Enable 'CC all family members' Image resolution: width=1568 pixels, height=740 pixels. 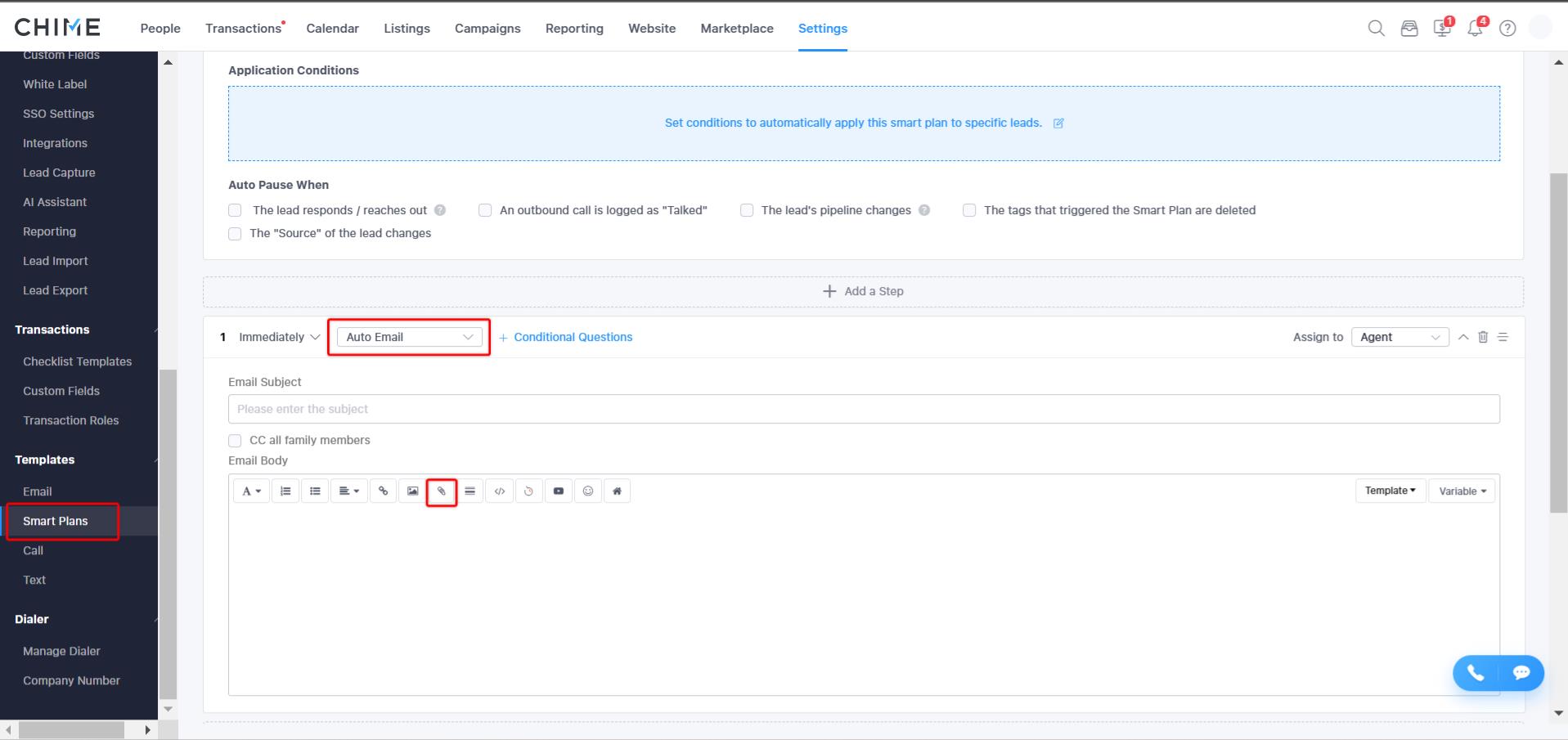point(235,440)
